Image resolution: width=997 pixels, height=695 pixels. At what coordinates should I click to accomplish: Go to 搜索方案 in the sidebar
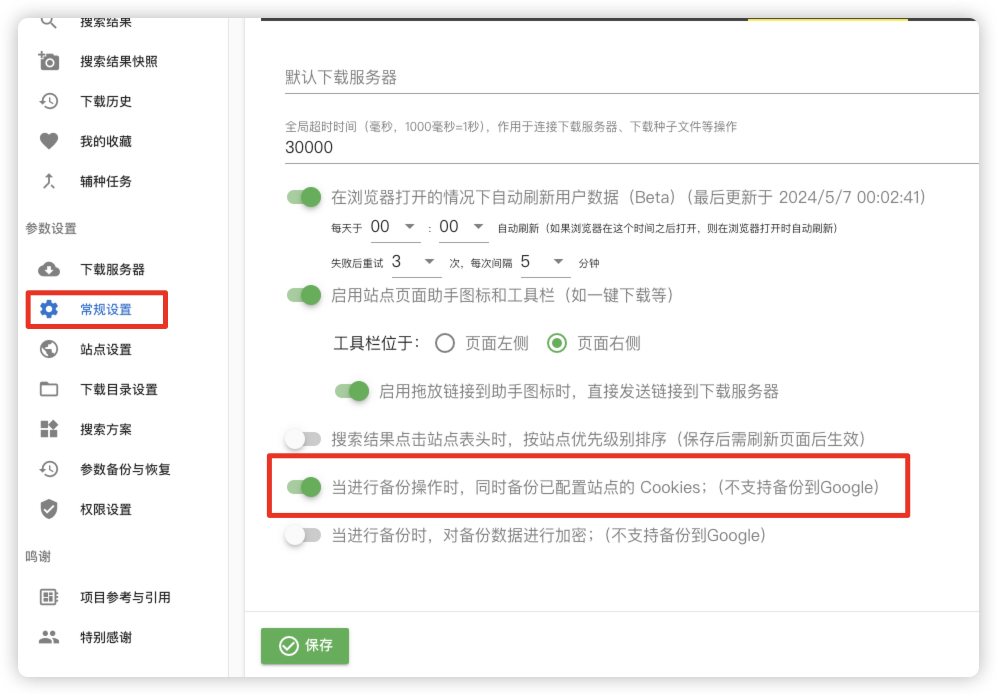pyautogui.click(x=106, y=429)
